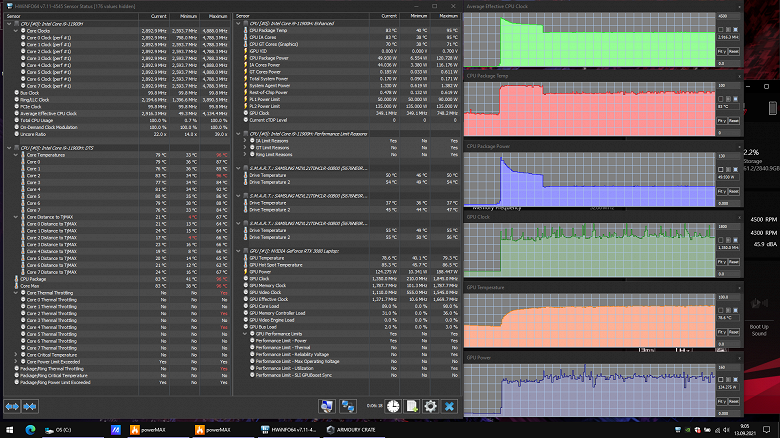Viewport: 780px width, 438px height.
Task: Click the thermometer icon beside CPU Package Temp
Action: [x=245, y=30]
